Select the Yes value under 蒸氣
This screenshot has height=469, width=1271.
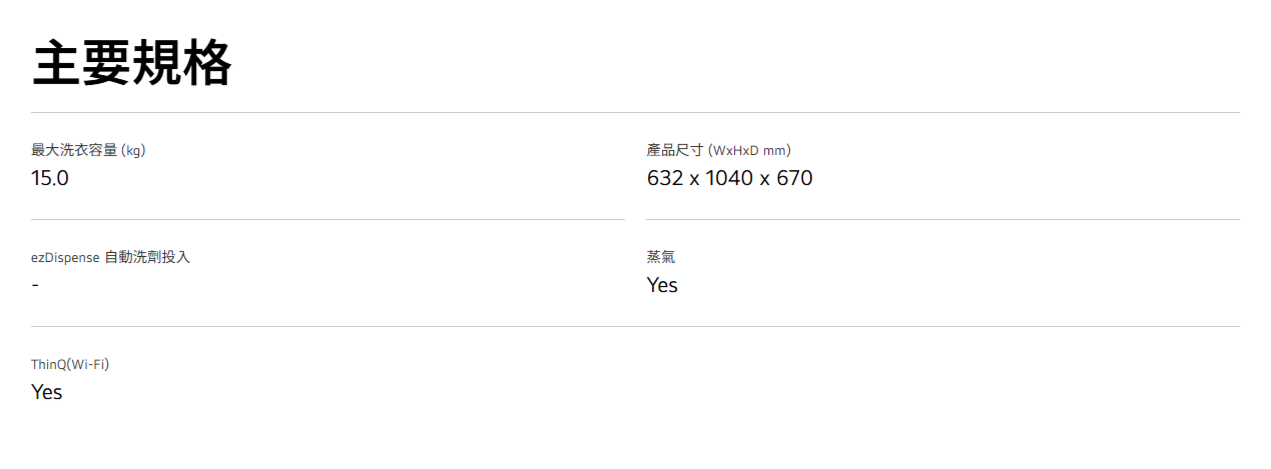pos(662,286)
